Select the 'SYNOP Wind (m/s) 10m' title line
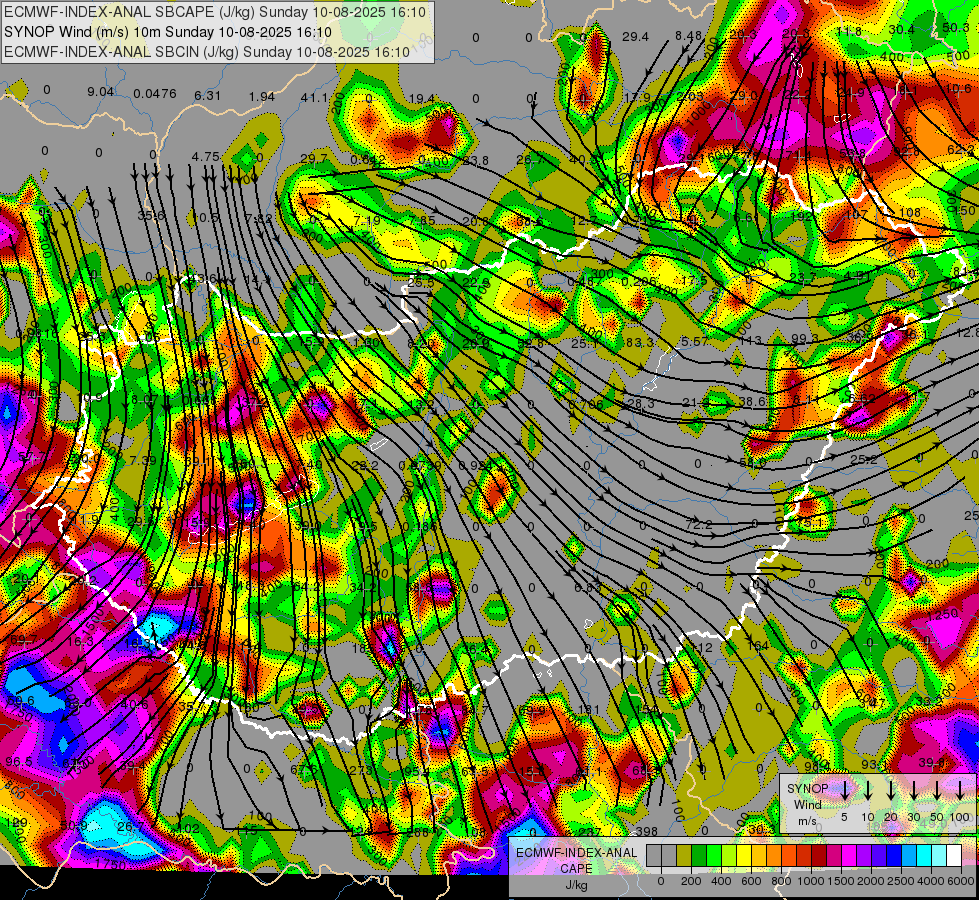 168,32
